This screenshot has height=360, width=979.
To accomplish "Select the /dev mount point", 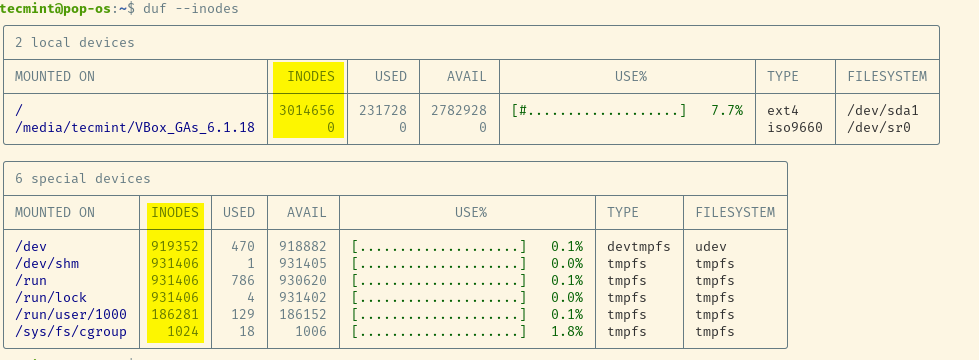I will coord(31,246).
